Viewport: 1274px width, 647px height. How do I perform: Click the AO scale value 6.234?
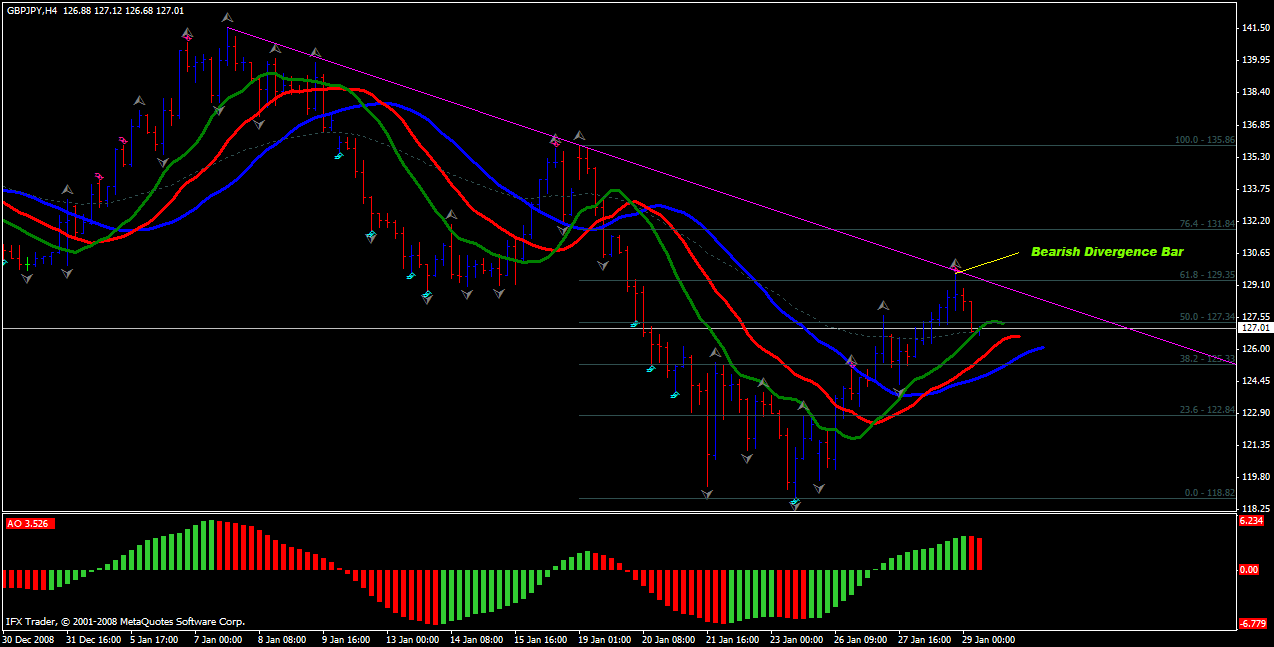coord(1252,521)
